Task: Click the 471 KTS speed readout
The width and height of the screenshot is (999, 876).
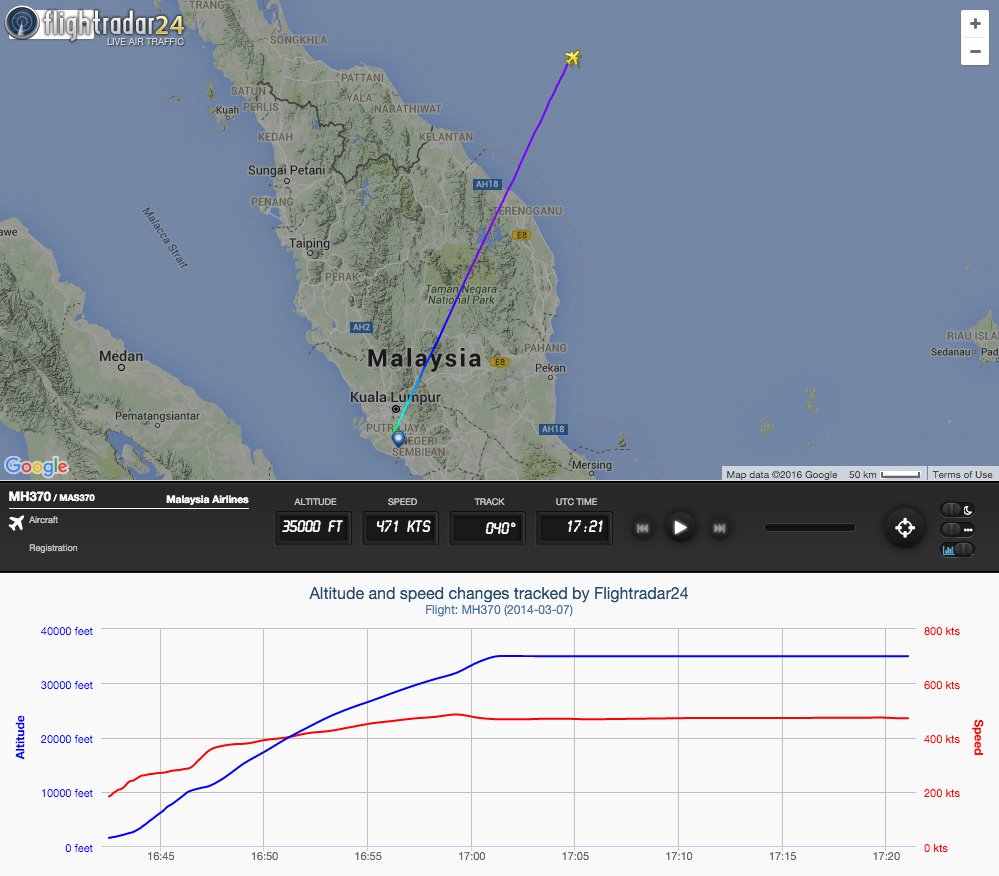Action: pyautogui.click(x=403, y=527)
